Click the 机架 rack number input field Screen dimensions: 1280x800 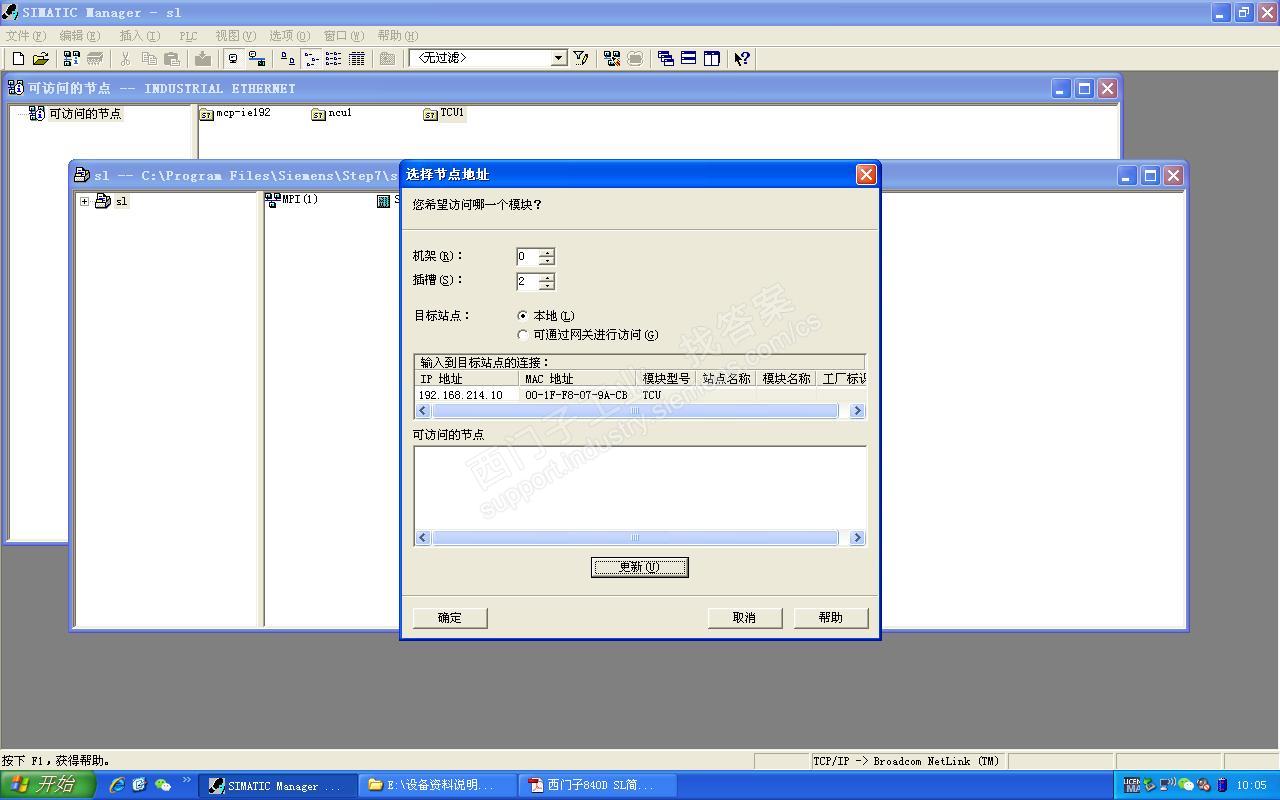pos(527,257)
